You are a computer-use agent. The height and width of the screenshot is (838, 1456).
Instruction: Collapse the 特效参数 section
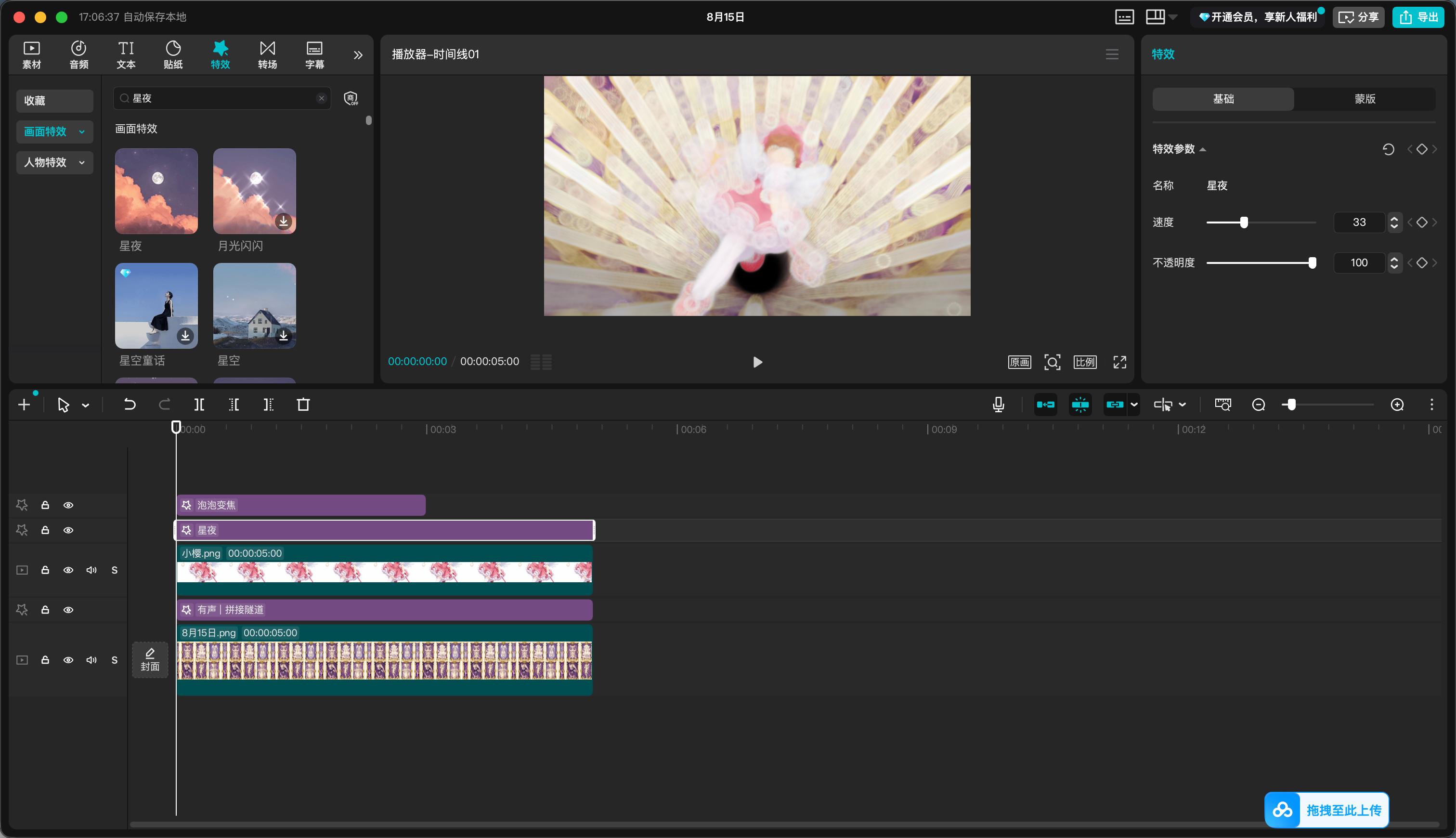1203,150
